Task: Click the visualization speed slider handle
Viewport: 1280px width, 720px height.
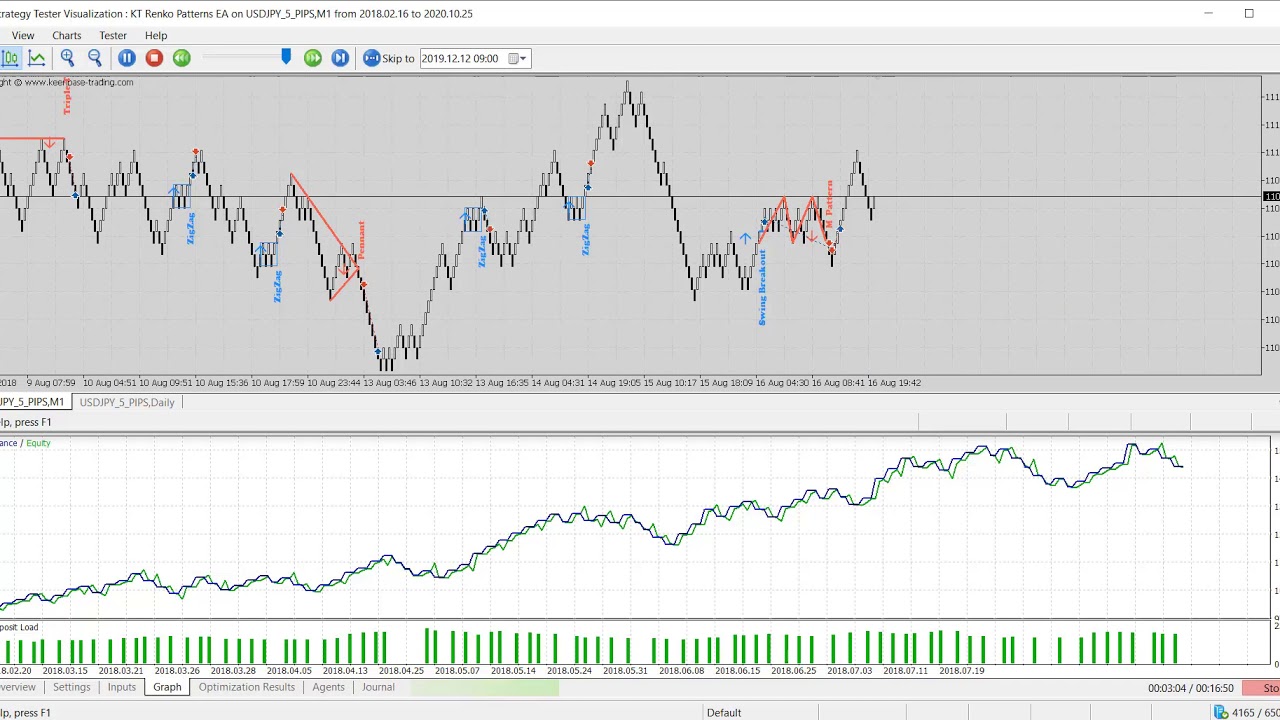Action: pos(286,57)
